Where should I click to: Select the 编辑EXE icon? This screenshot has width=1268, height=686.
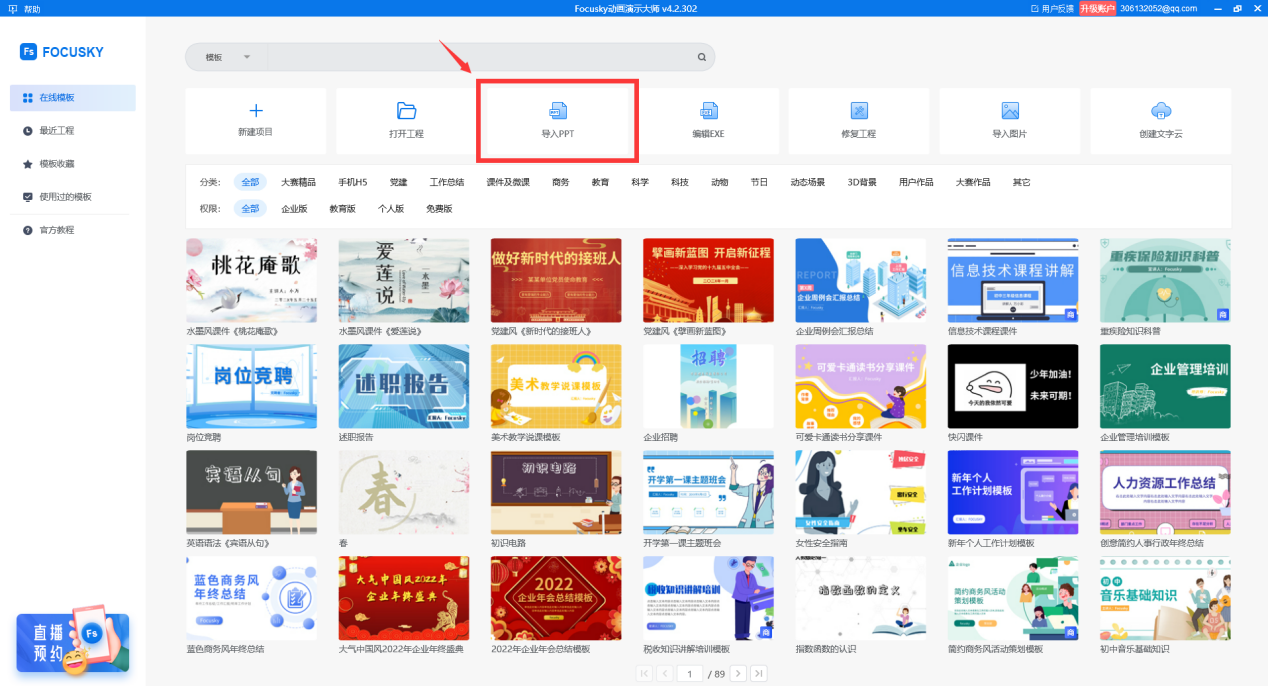708,111
